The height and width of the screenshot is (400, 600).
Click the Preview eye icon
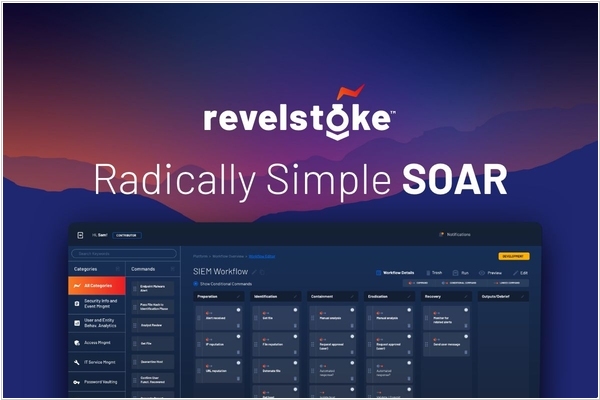coord(482,273)
